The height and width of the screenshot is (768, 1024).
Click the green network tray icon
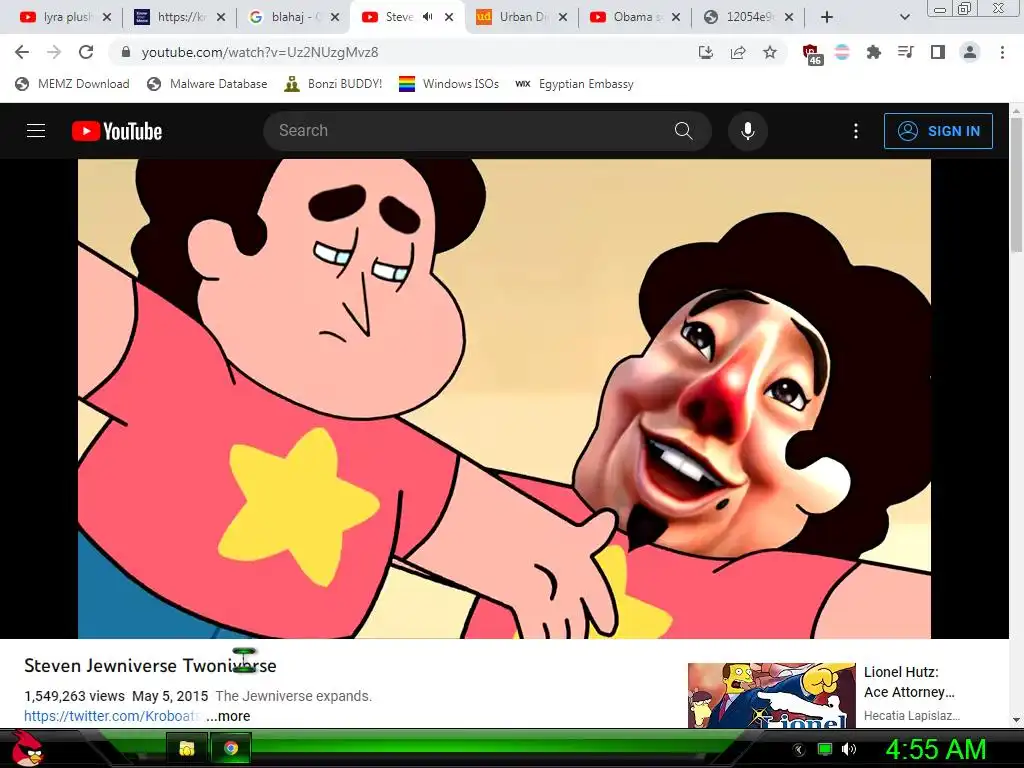click(x=825, y=749)
